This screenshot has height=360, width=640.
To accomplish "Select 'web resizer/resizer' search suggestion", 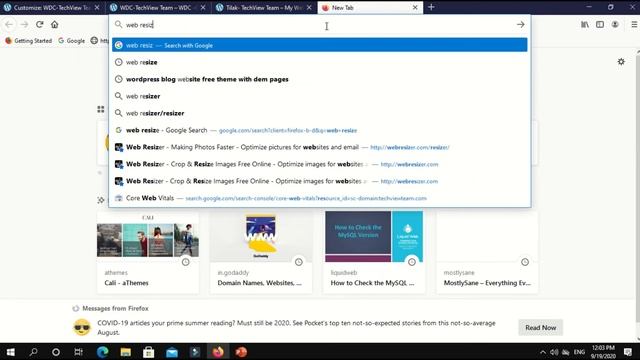I will pos(320,113).
